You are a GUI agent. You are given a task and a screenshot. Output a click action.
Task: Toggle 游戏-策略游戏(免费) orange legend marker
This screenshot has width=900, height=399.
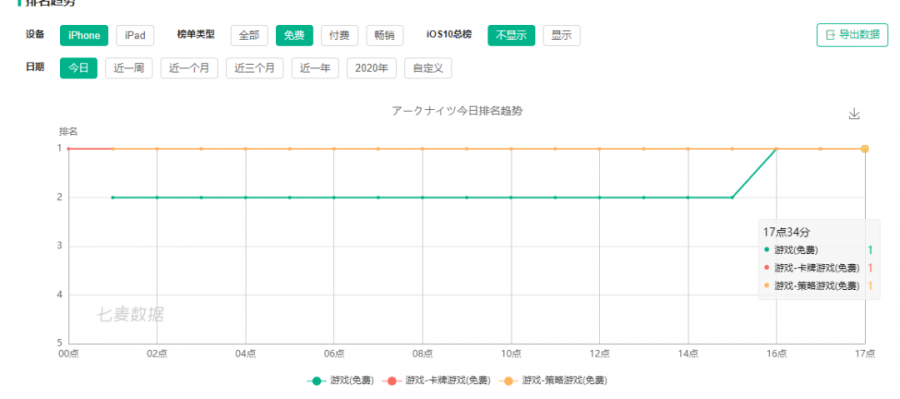pyautogui.click(x=508, y=381)
